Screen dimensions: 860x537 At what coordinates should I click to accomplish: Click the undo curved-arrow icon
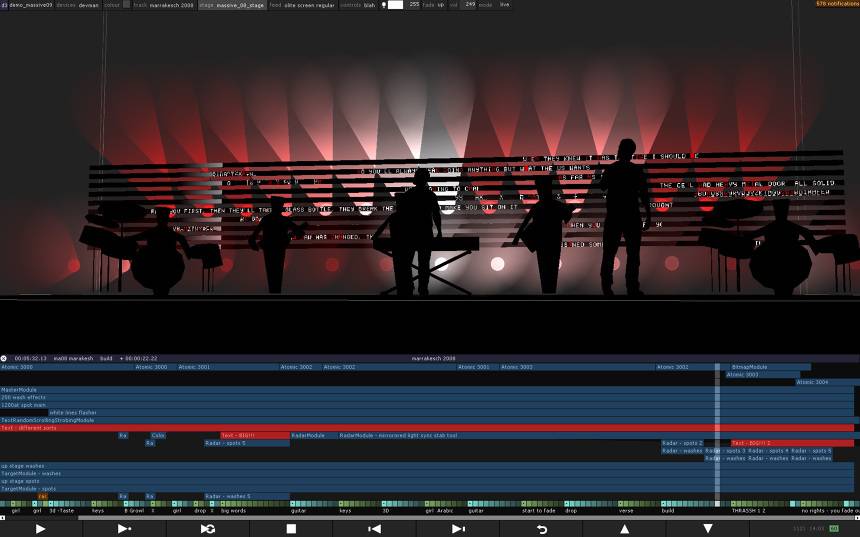click(x=541, y=529)
